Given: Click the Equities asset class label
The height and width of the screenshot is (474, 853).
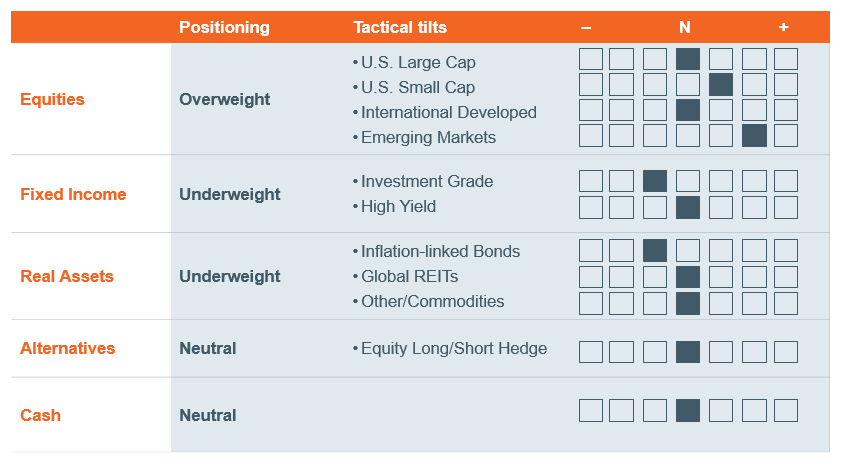Looking at the screenshot, I should [52, 99].
